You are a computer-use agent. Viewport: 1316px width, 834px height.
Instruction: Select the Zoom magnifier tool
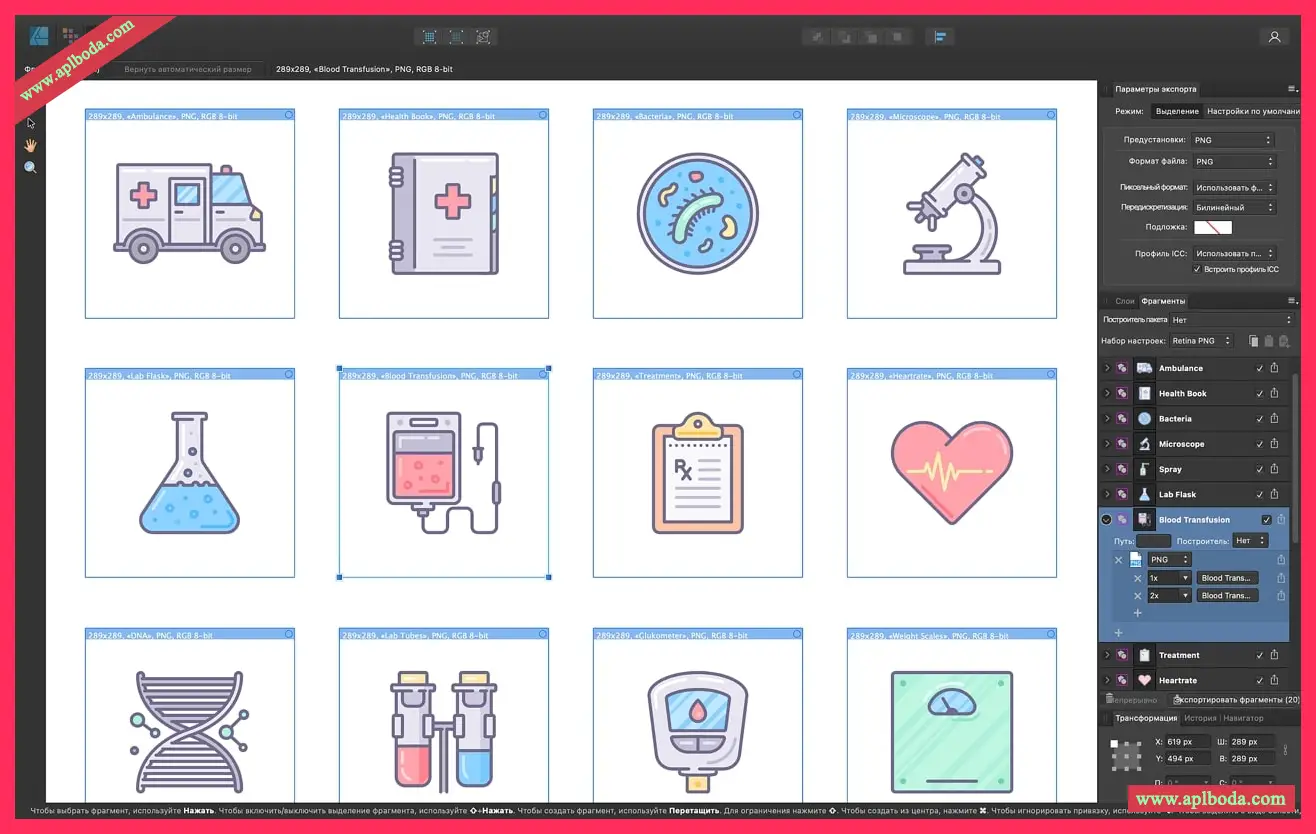(x=31, y=167)
